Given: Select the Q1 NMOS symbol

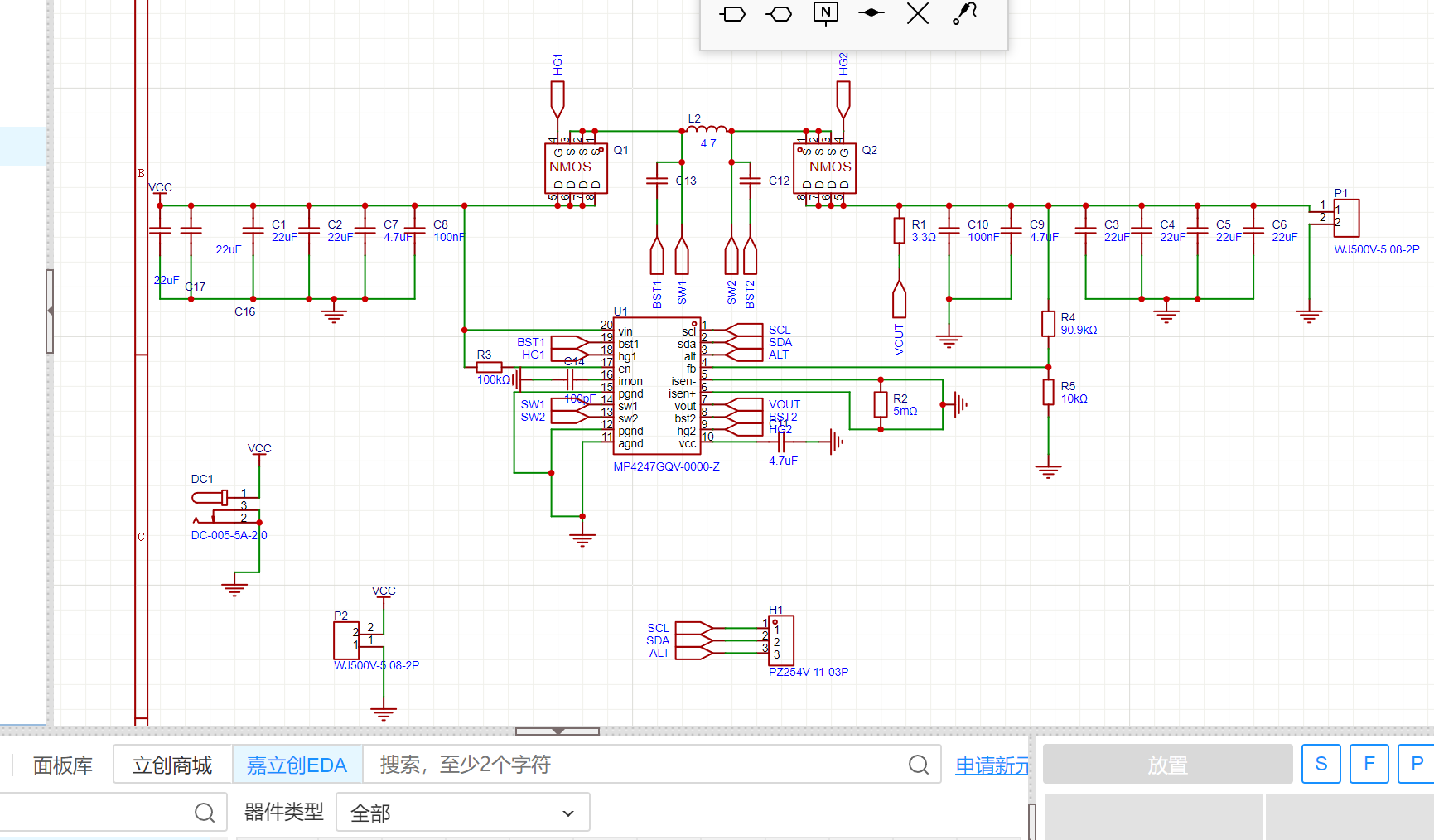Looking at the screenshot, I should pos(576,168).
